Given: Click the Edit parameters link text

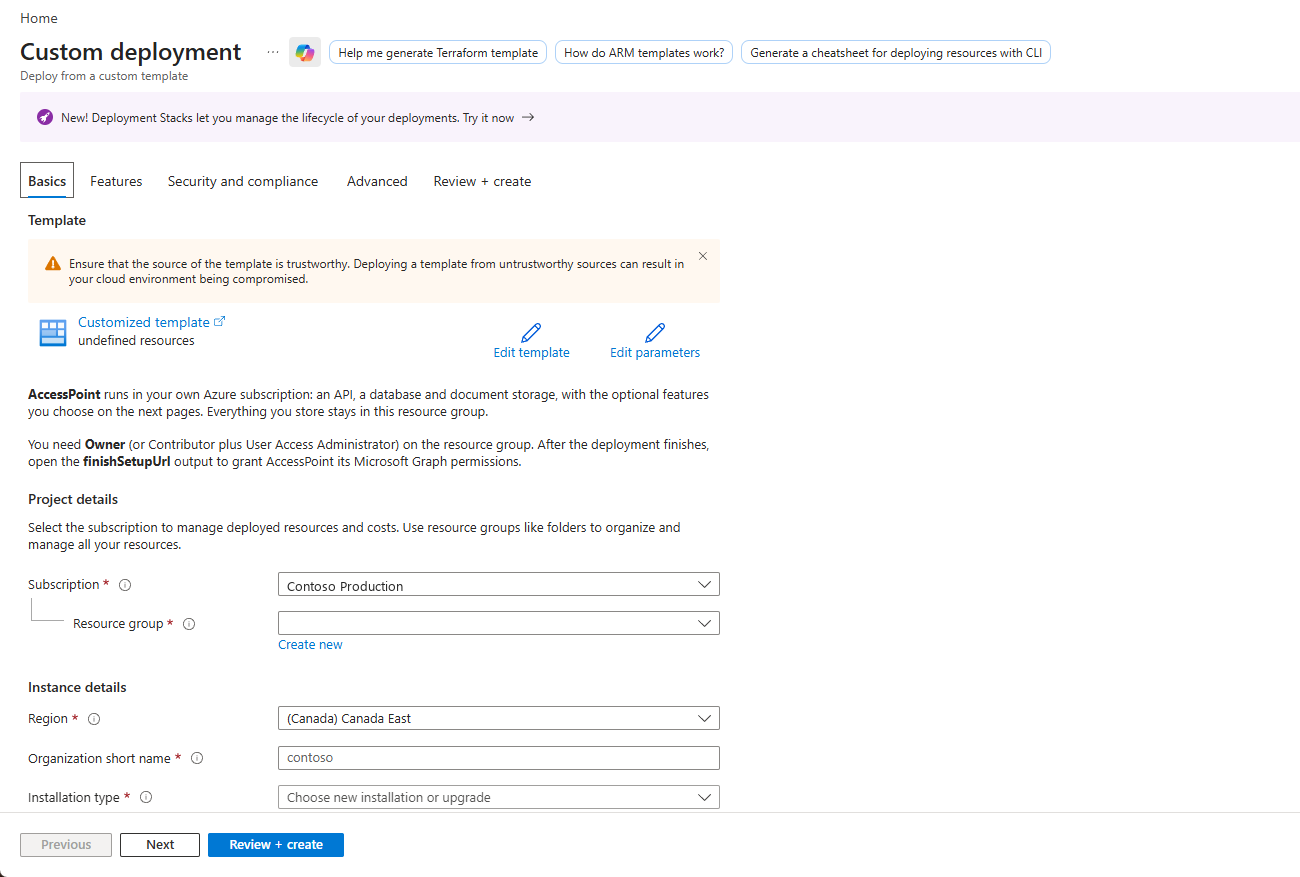Looking at the screenshot, I should tap(655, 353).
